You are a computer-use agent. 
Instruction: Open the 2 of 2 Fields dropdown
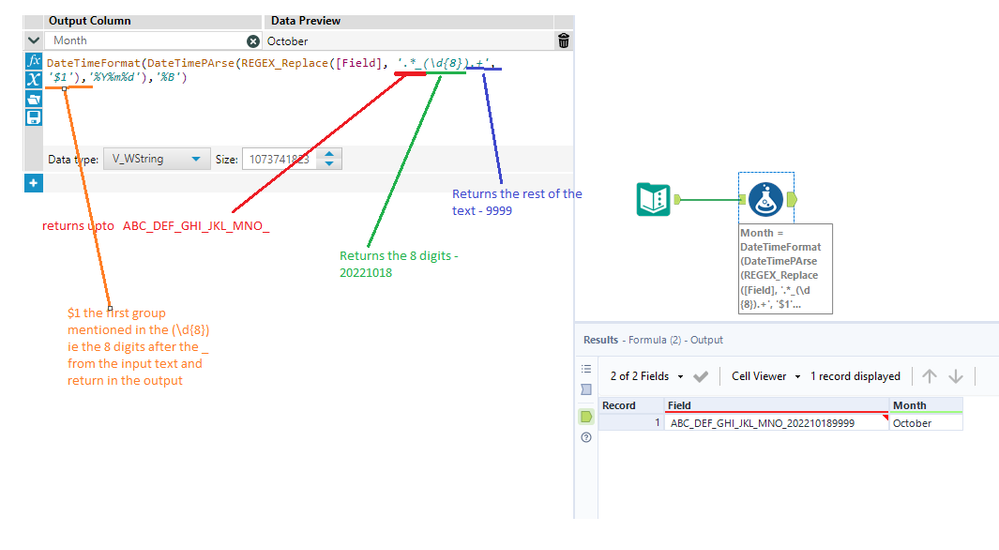click(x=646, y=376)
